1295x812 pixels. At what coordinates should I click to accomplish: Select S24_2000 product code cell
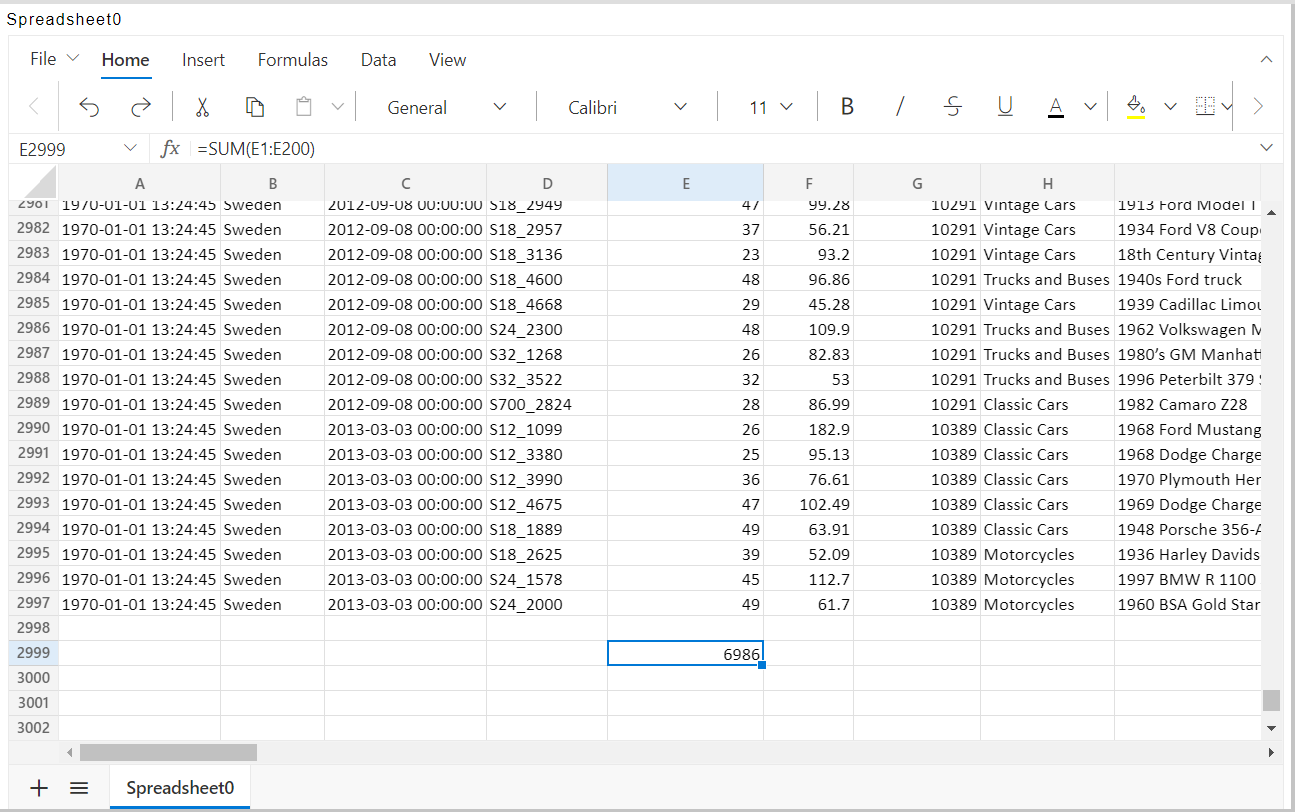(546, 604)
